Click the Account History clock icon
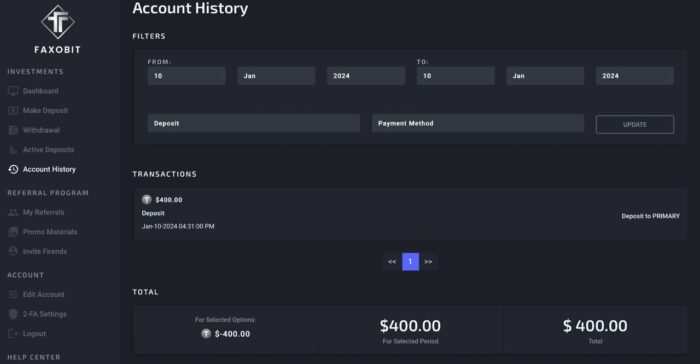Image resolution: width=700 pixels, height=364 pixels. pyautogui.click(x=13, y=169)
